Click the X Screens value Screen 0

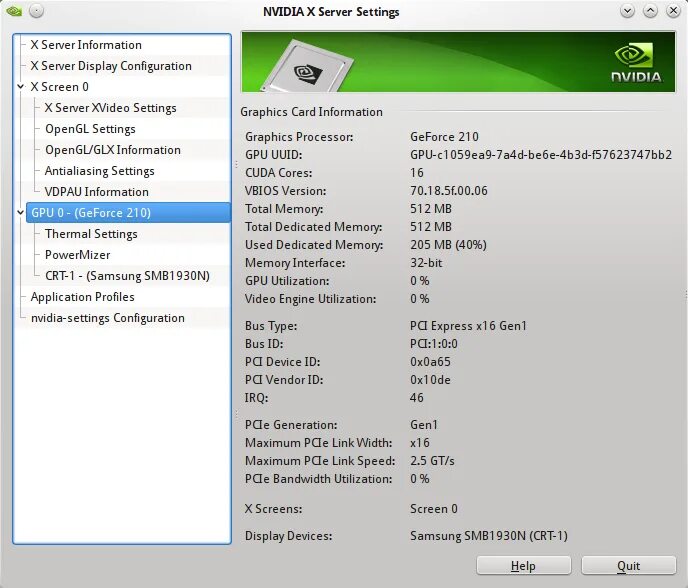434,509
